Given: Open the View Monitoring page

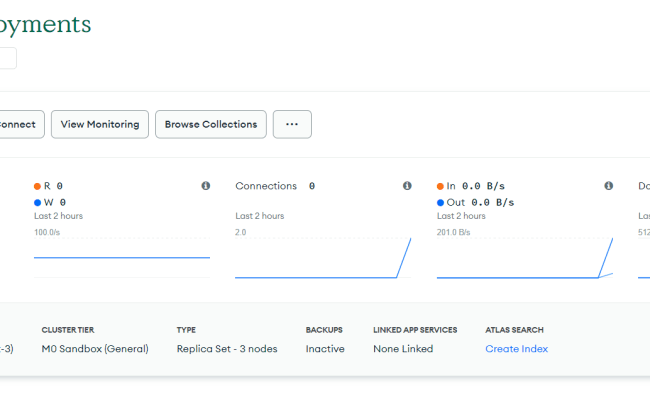Looking at the screenshot, I should click(100, 124).
